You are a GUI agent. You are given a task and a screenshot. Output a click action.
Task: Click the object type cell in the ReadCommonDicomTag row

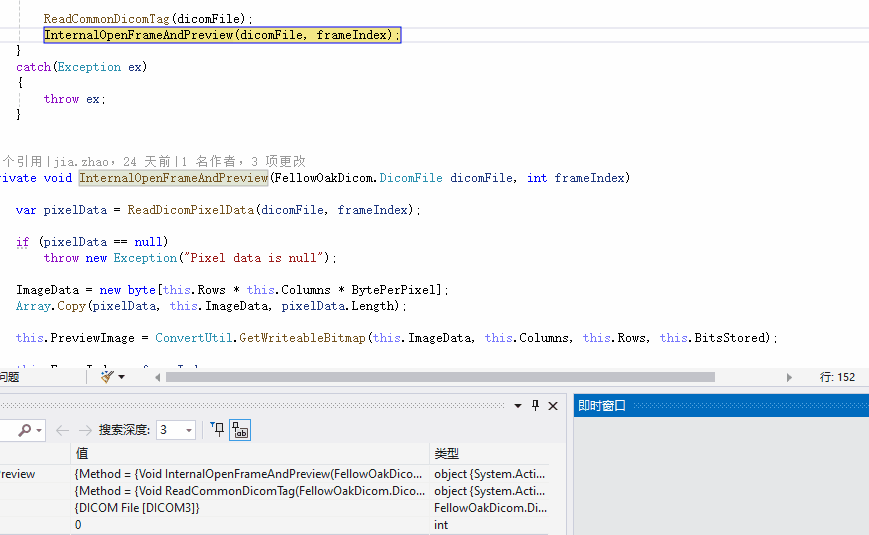coord(489,491)
